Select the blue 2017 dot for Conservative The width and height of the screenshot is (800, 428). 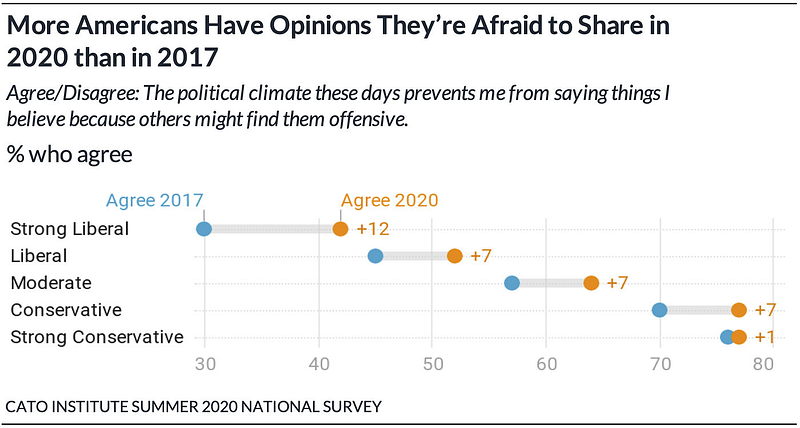tap(660, 310)
